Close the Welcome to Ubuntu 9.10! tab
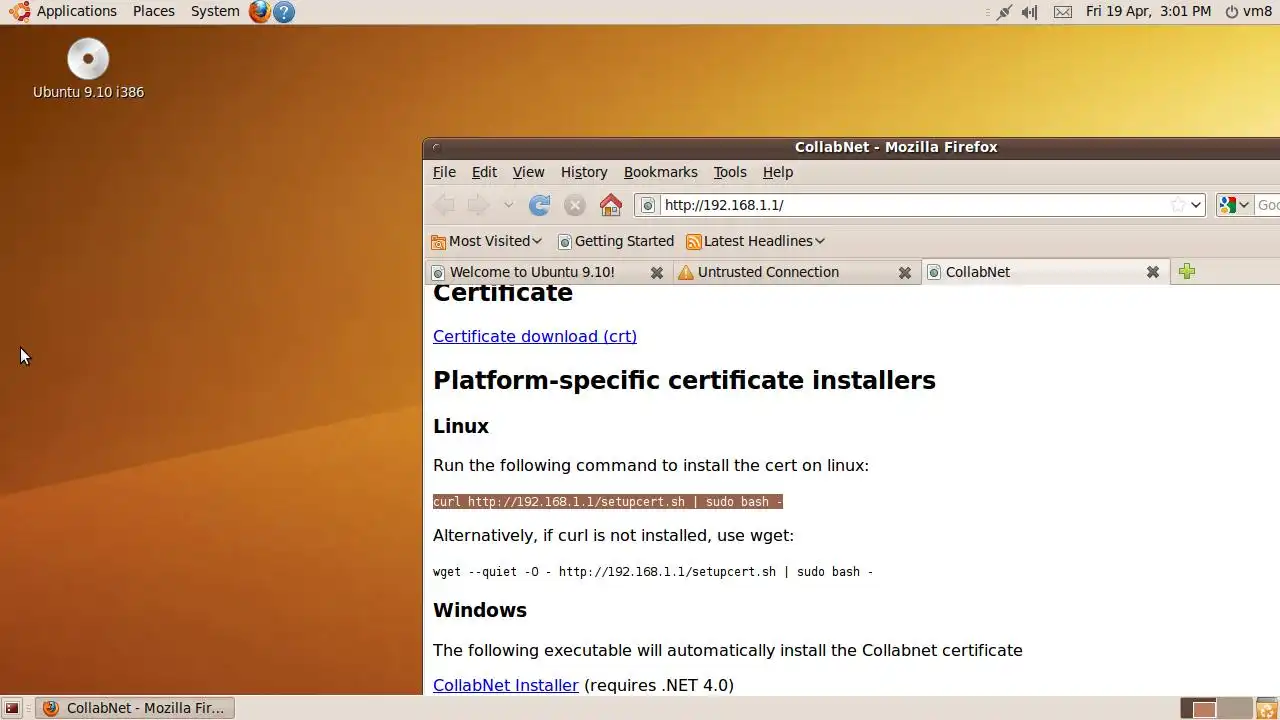The width and height of the screenshot is (1280, 720). coord(657,272)
